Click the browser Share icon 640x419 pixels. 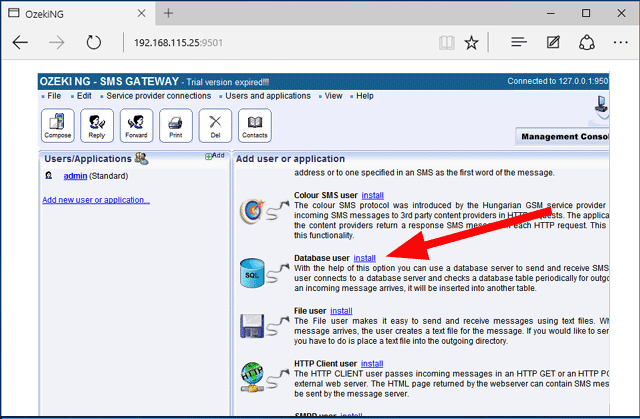[587, 42]
